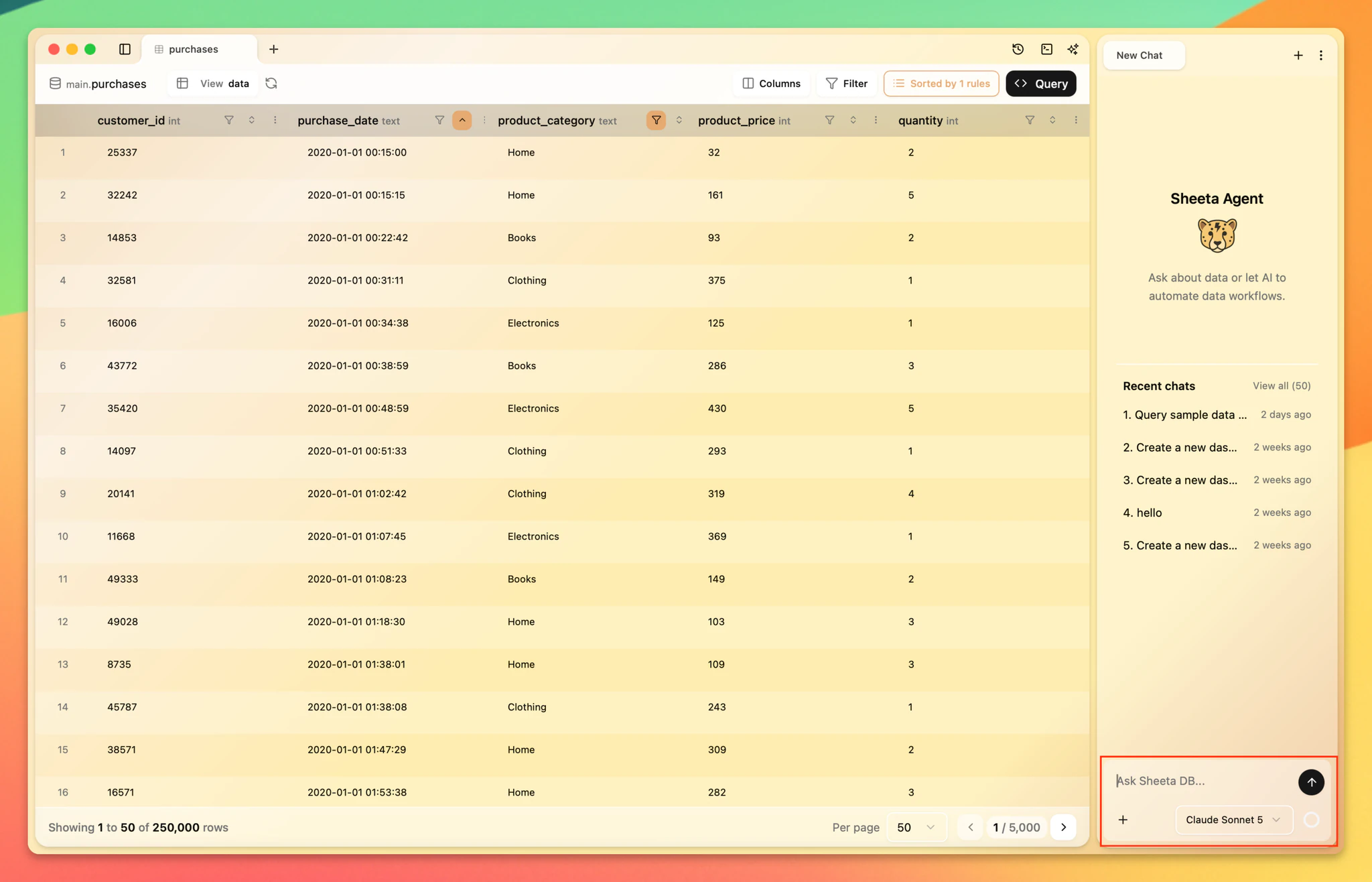This screenshot has height=882, width=1372.
Task: Open customer_id column options menu
Action: [x=275, y=120]
